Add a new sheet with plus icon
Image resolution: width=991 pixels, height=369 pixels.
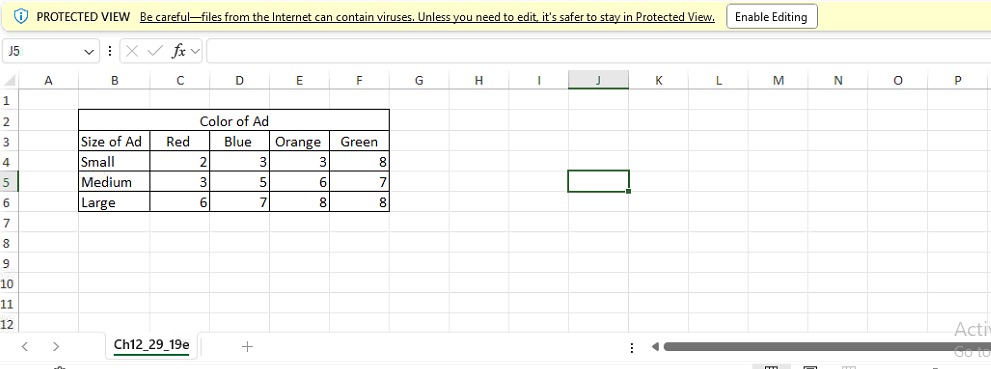pos(247,346)
